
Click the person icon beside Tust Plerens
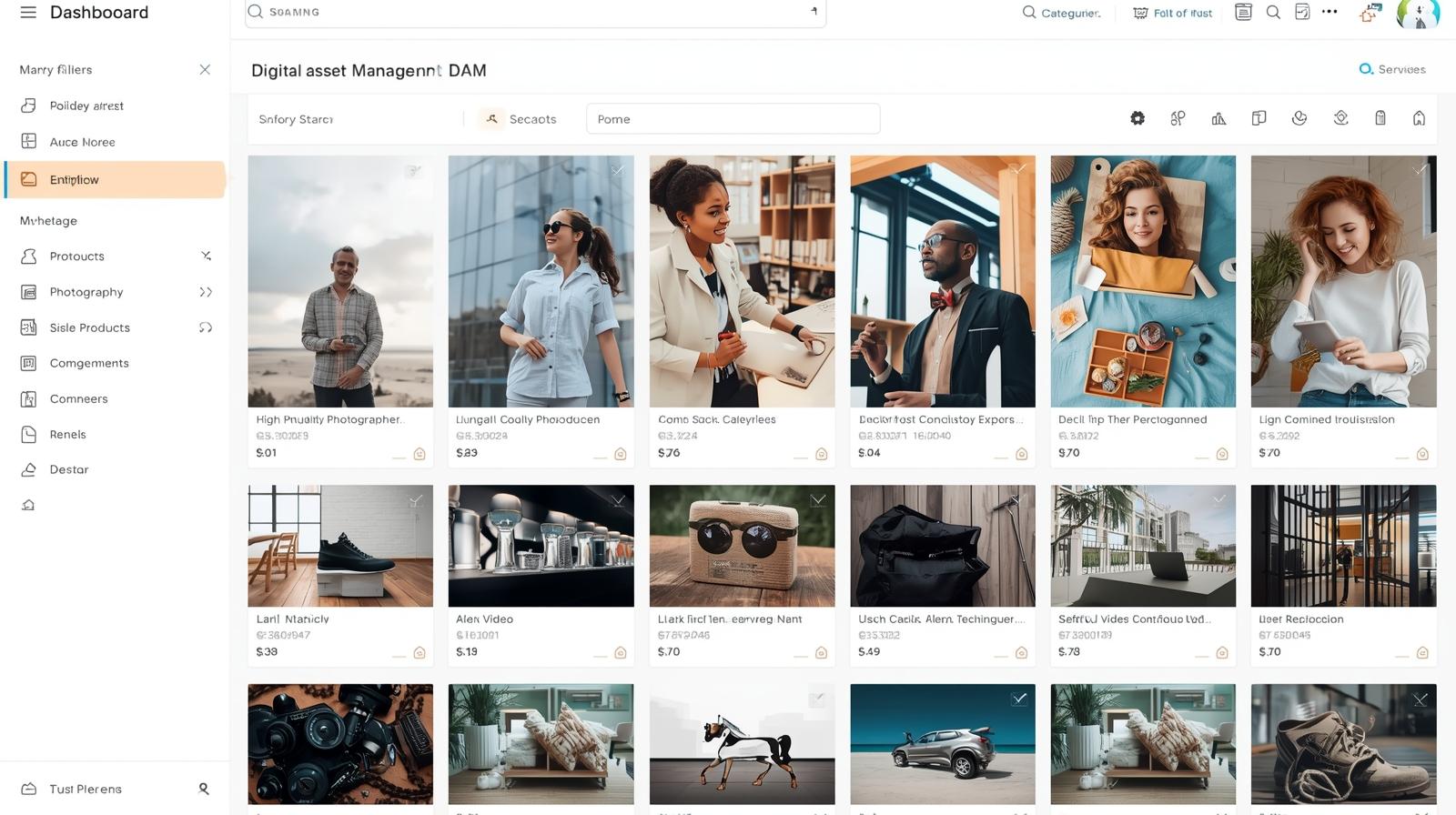point(204,789)
